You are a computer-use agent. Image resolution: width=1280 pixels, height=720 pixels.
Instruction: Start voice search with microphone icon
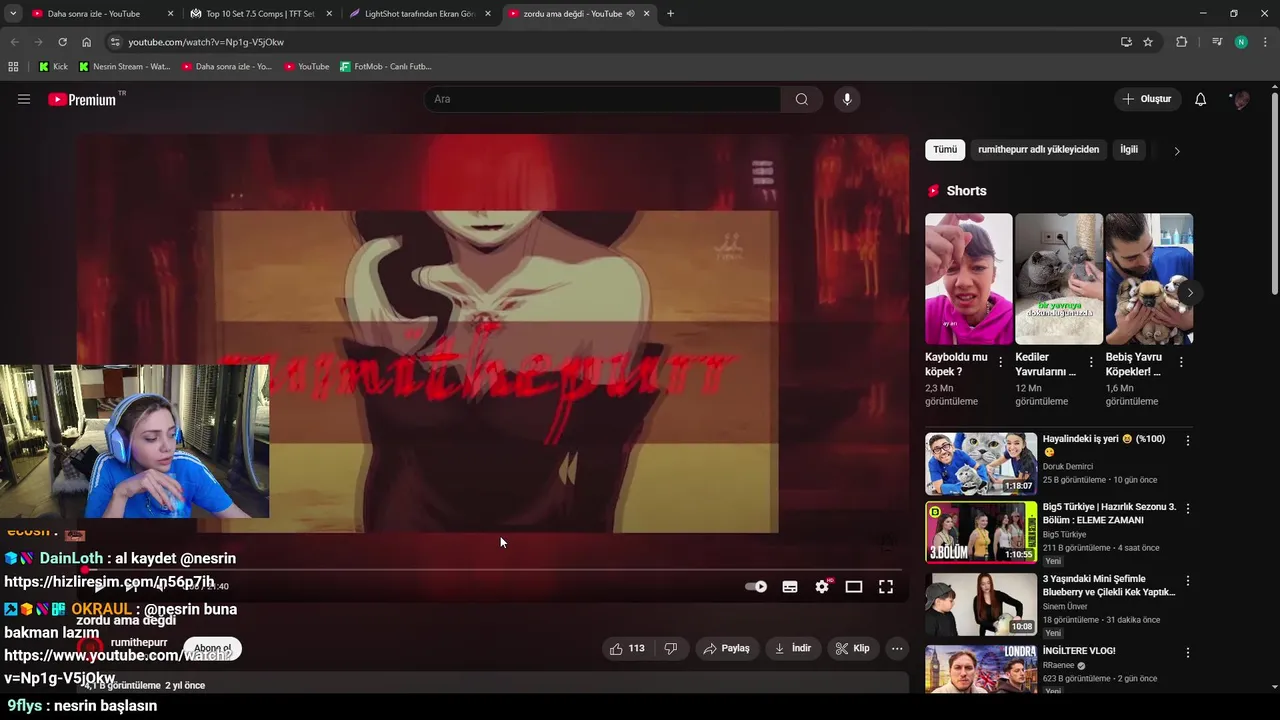click(847, 99)
